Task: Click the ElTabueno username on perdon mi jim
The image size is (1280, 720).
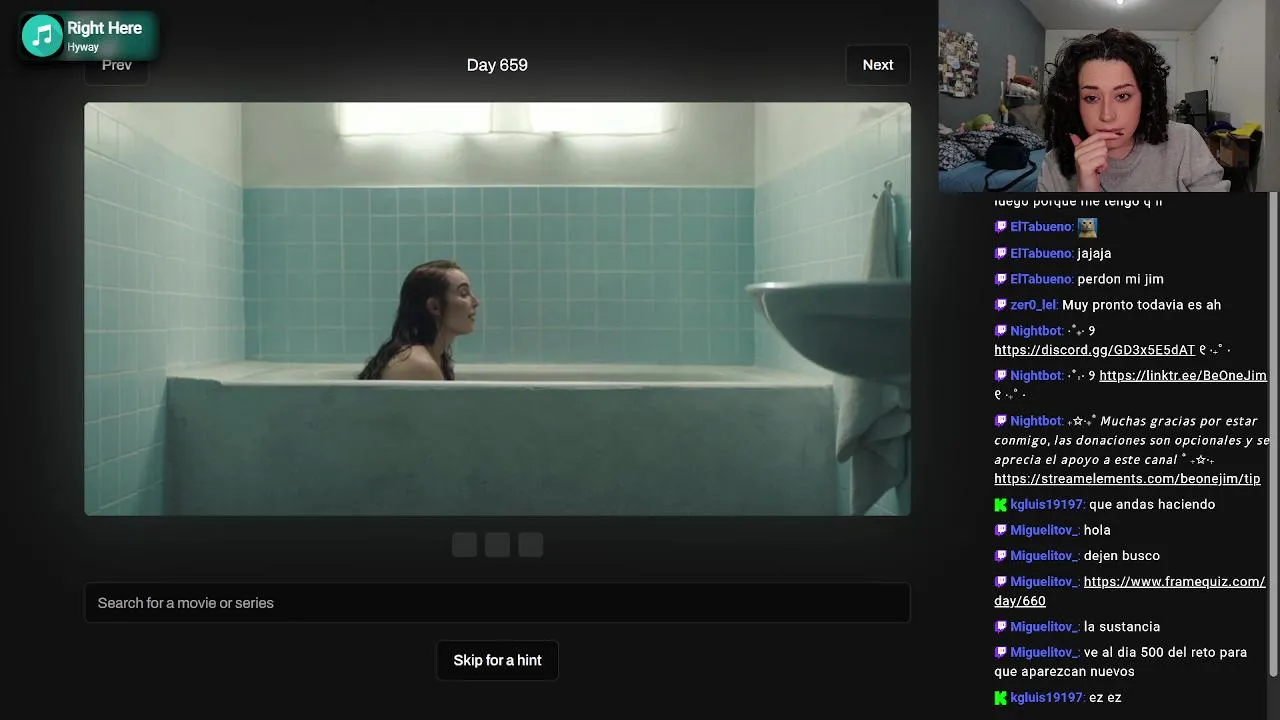Action: tap(1041, 279)
